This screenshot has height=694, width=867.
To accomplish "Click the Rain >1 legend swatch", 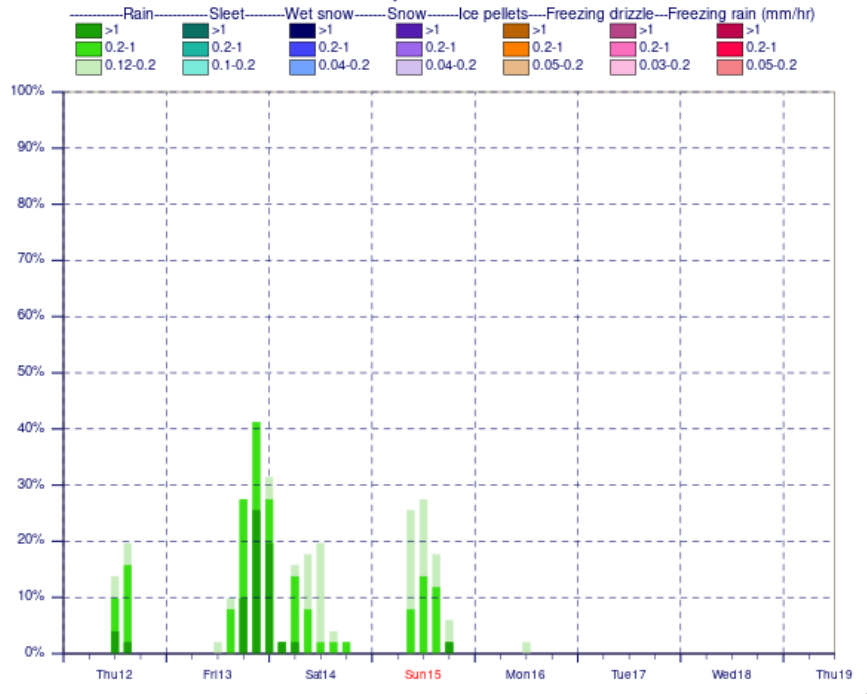I will point(88,31).
